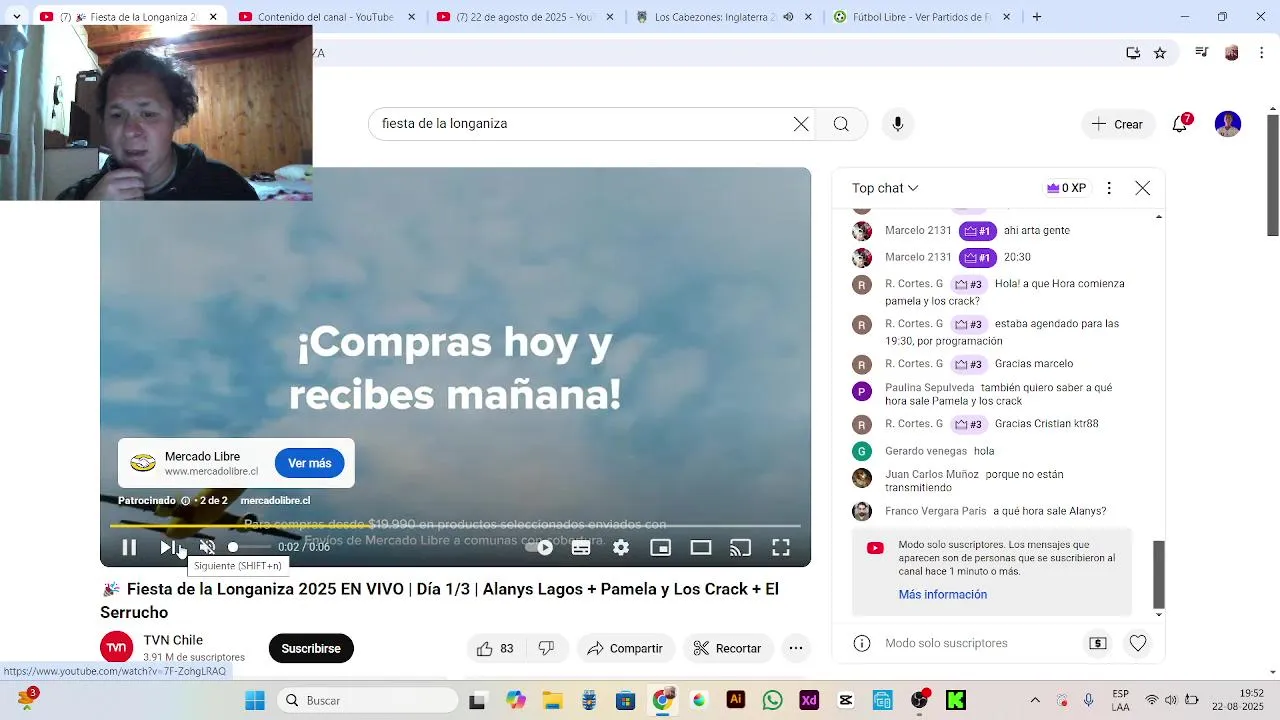
Task: Open the chat three-dot options menu
Action: [1109, 188]
